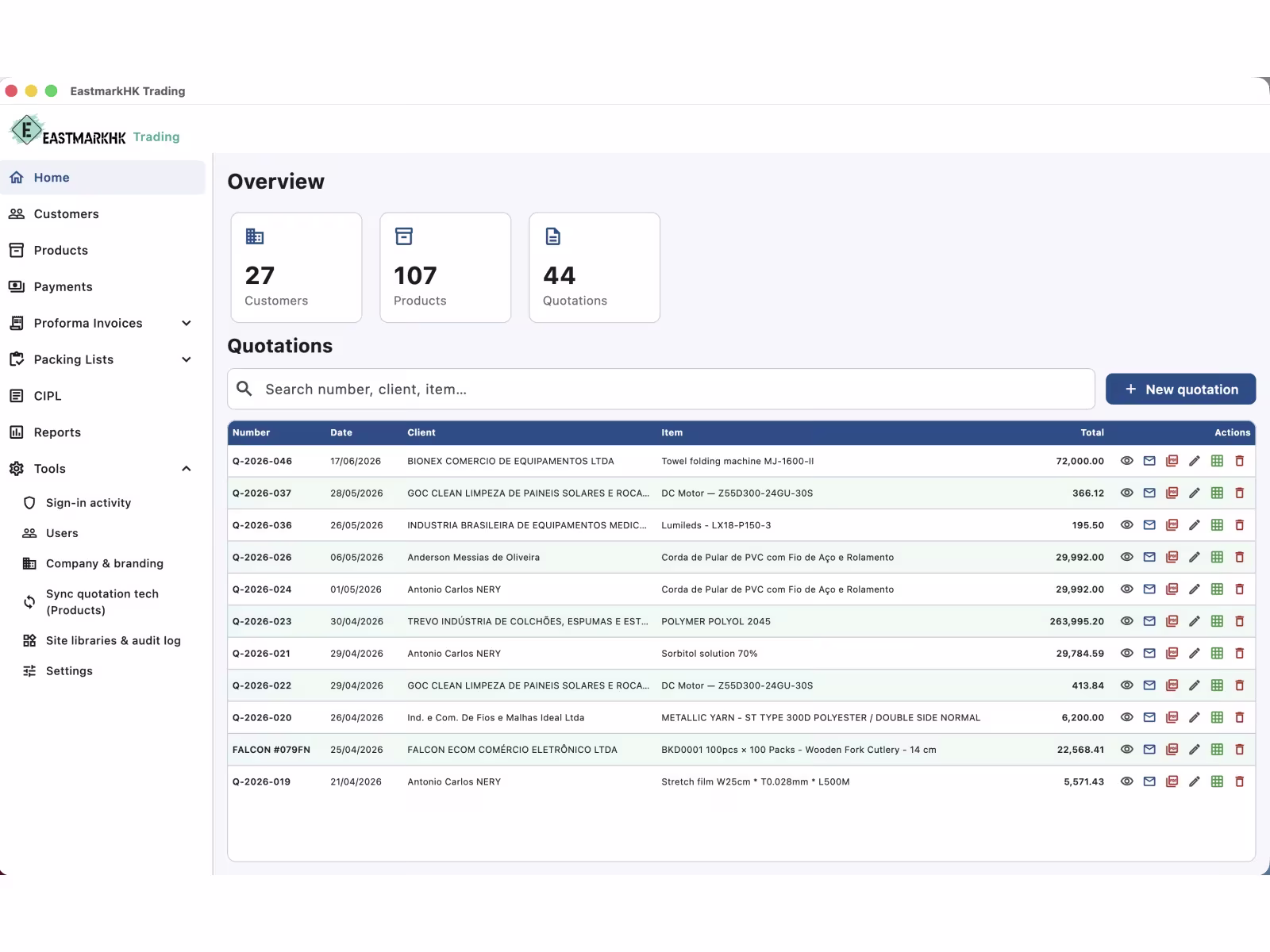Collapse the Tools section chevron
The width and height of the screenshot is (1270, 952).
[187, 469]
